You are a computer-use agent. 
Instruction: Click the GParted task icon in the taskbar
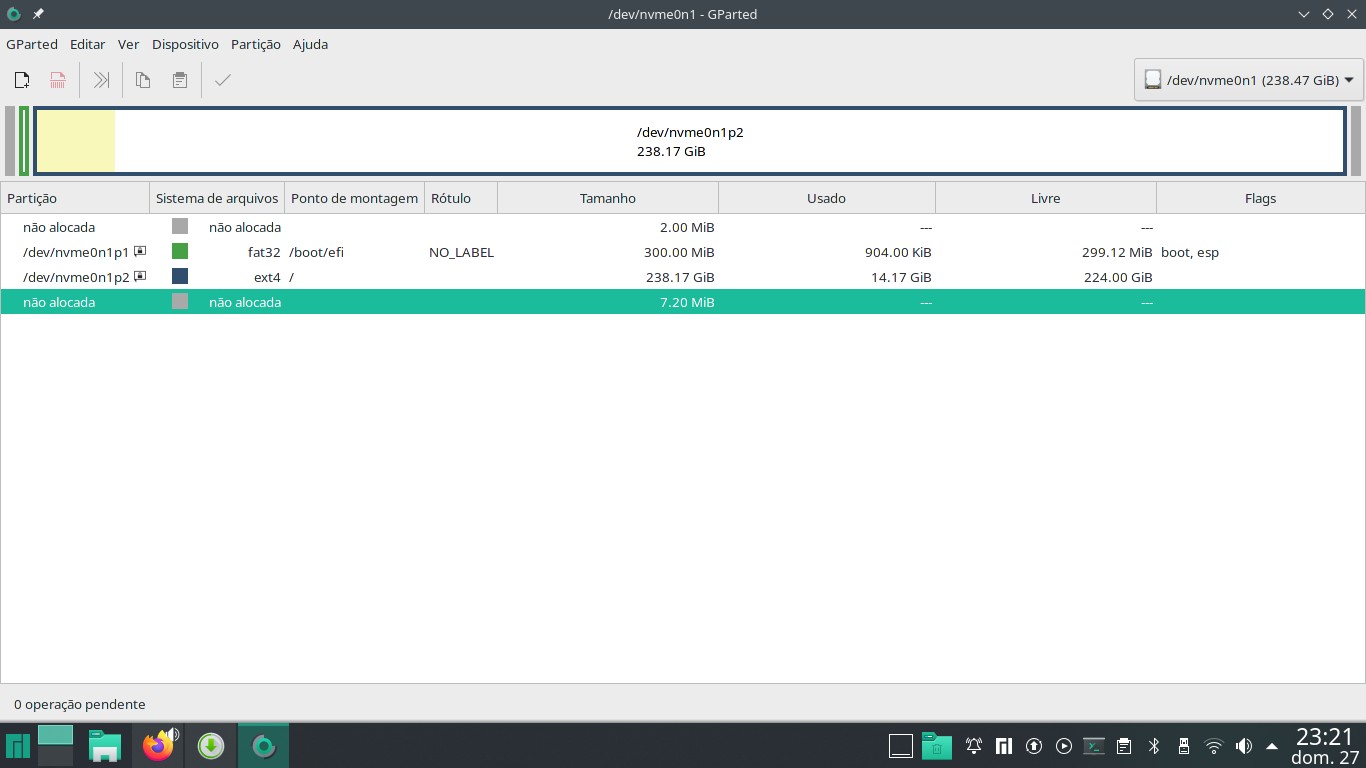264,746
